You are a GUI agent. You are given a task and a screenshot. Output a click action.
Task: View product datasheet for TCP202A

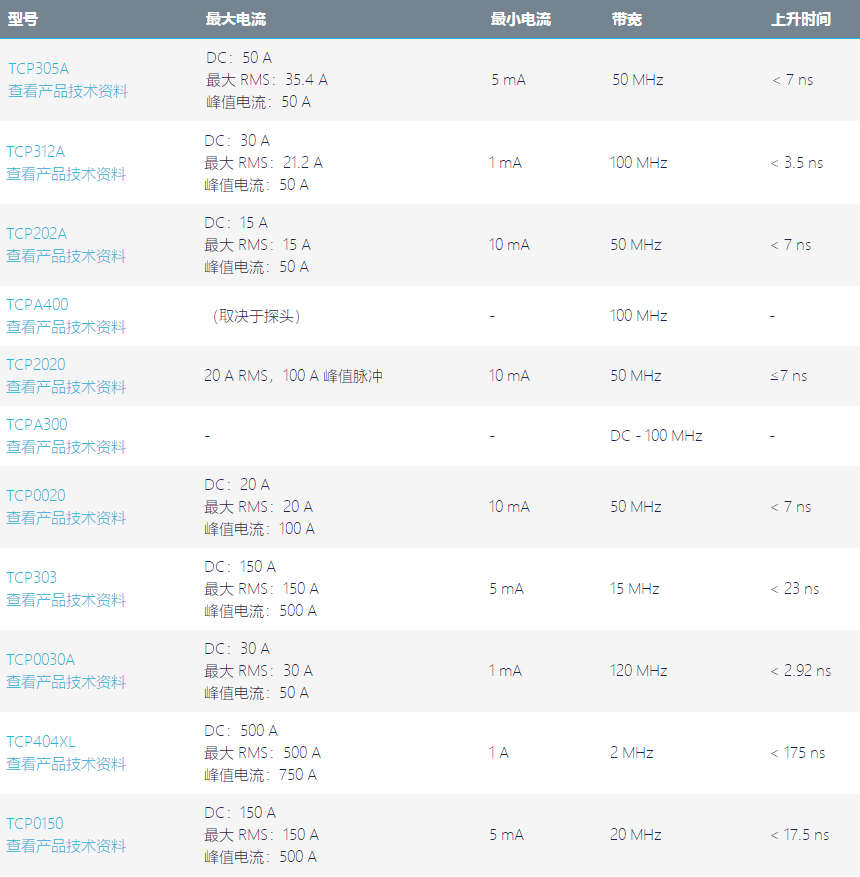tap(66, 256)
